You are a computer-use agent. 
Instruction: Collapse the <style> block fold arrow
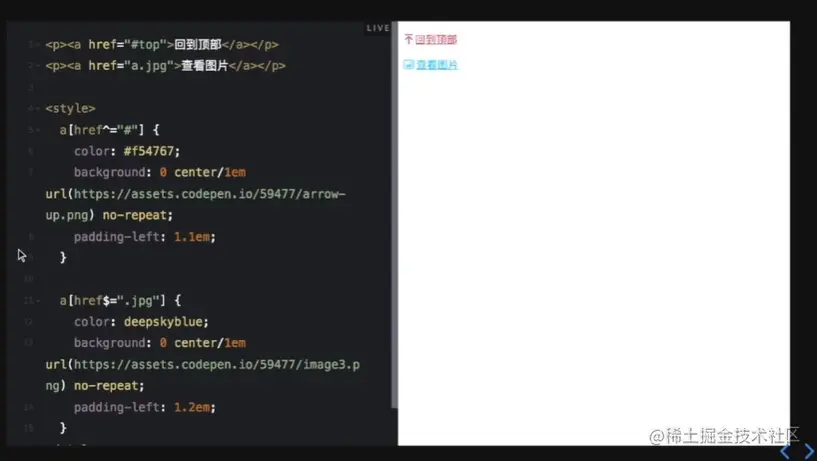(x=38, y=109)
